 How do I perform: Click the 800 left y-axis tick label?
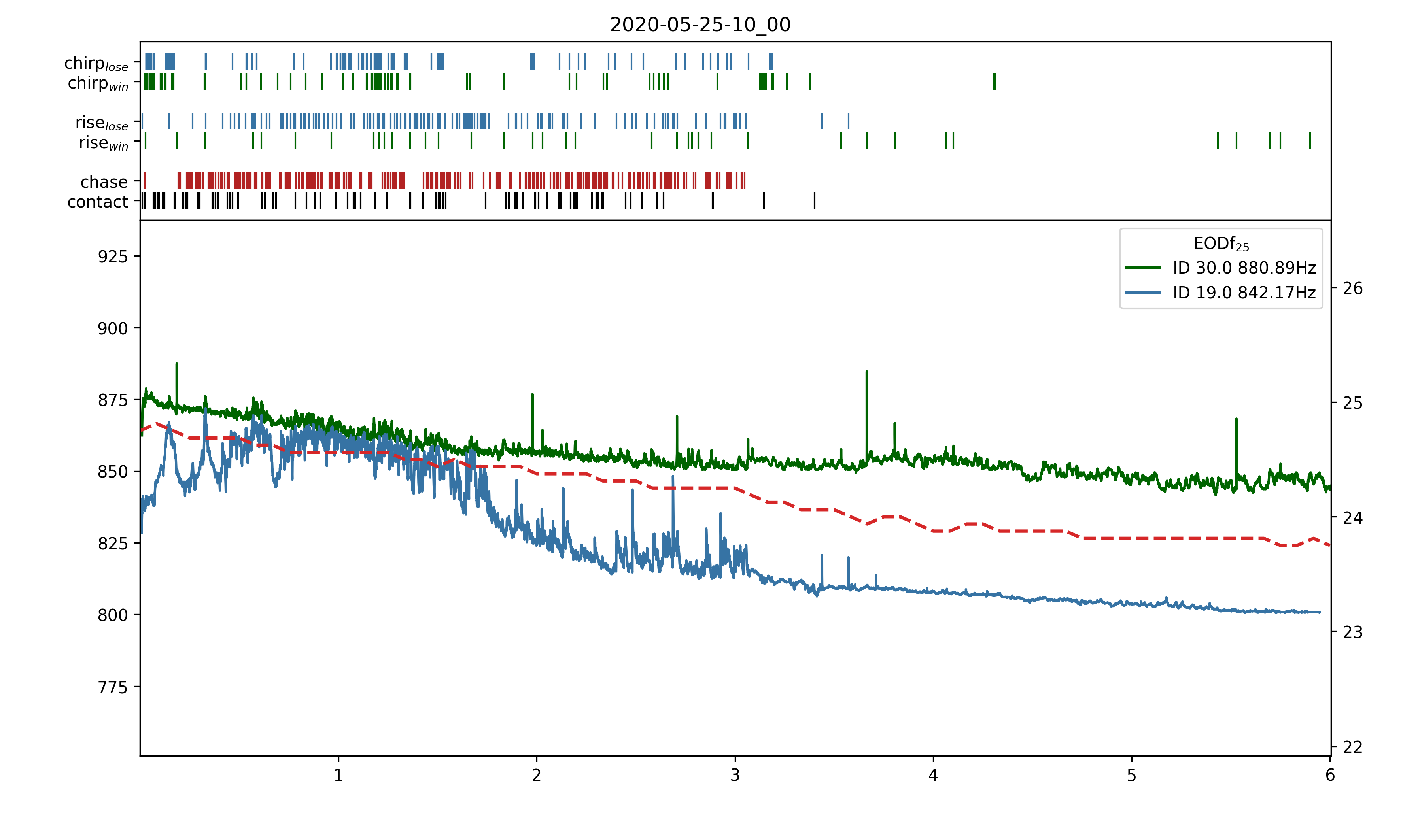[113, 615]
